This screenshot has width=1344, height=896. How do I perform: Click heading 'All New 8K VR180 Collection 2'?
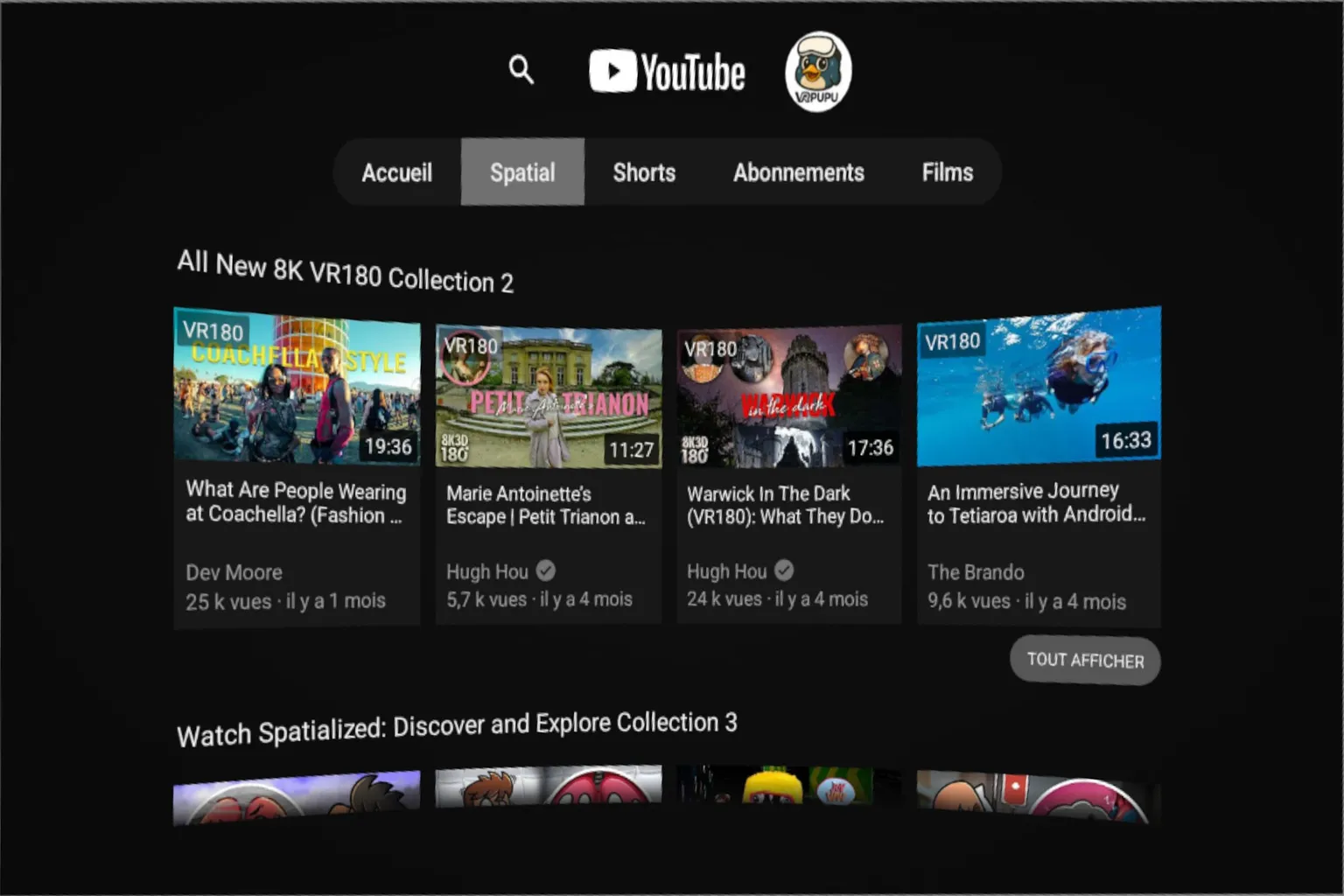[346, 272]
